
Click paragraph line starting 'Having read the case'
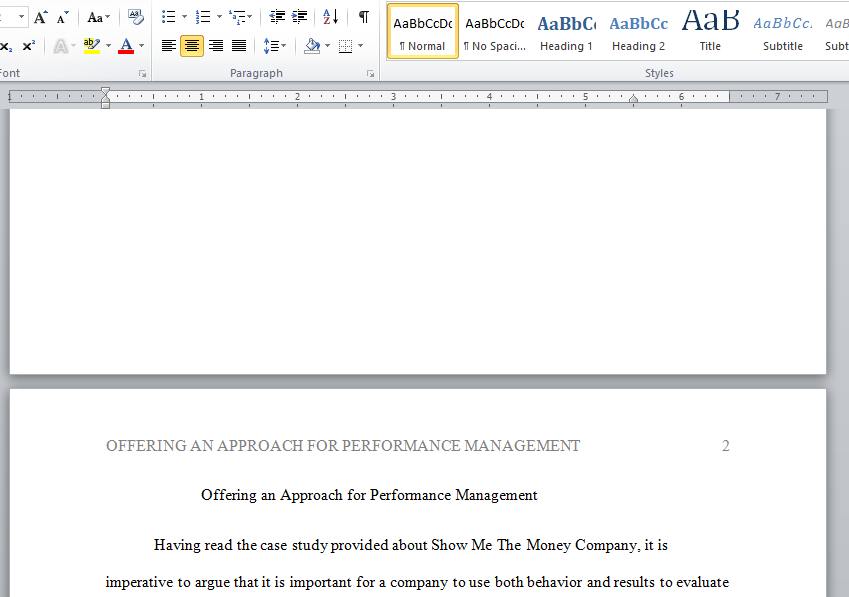click(410, 545)
